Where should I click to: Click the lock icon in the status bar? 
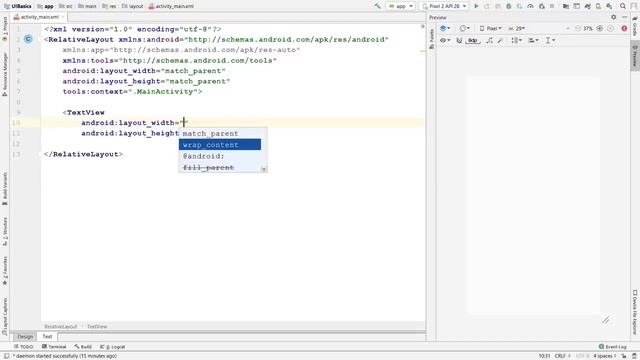coord(624,356)
